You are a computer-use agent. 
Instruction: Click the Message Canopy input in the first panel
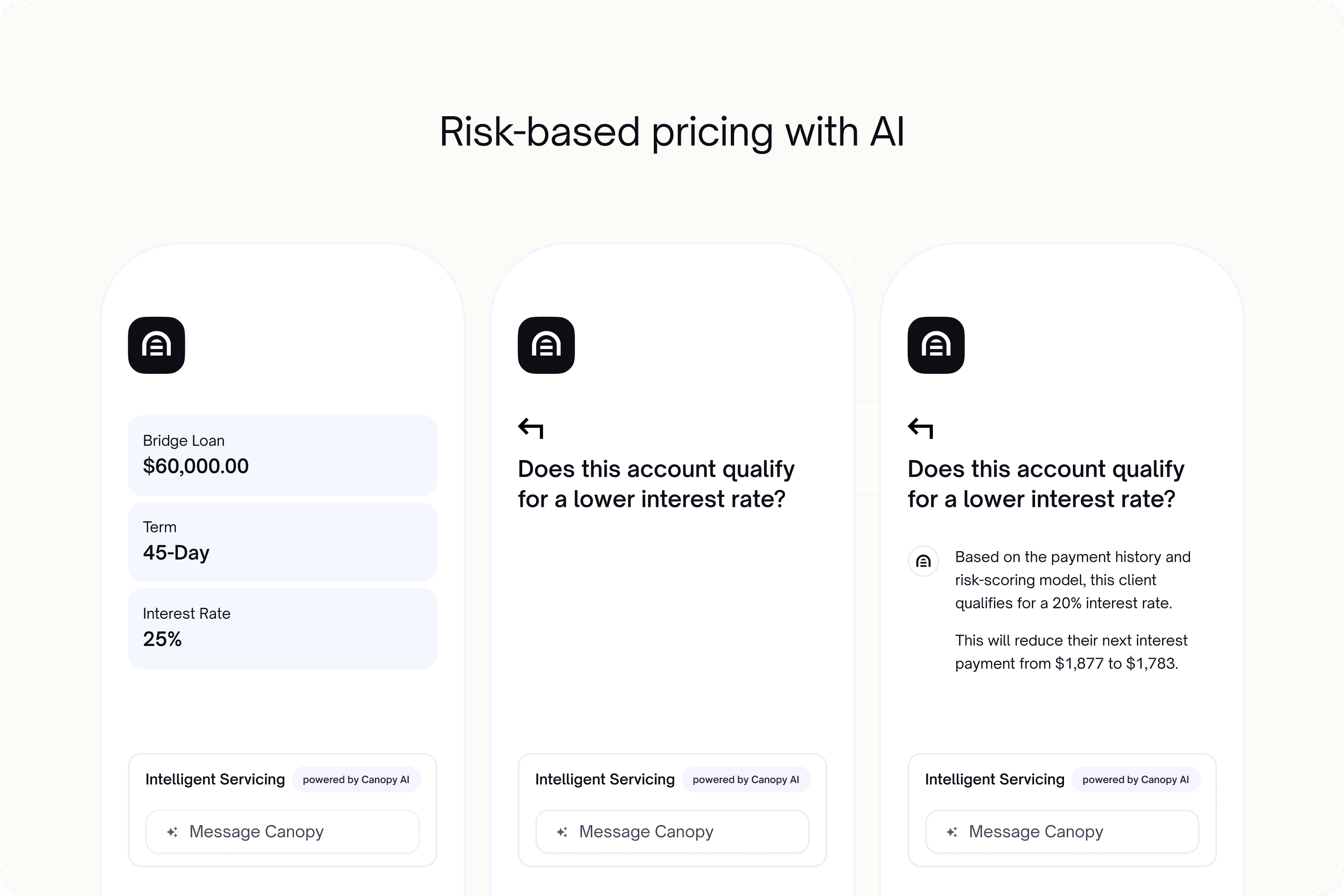click(282, 832)
